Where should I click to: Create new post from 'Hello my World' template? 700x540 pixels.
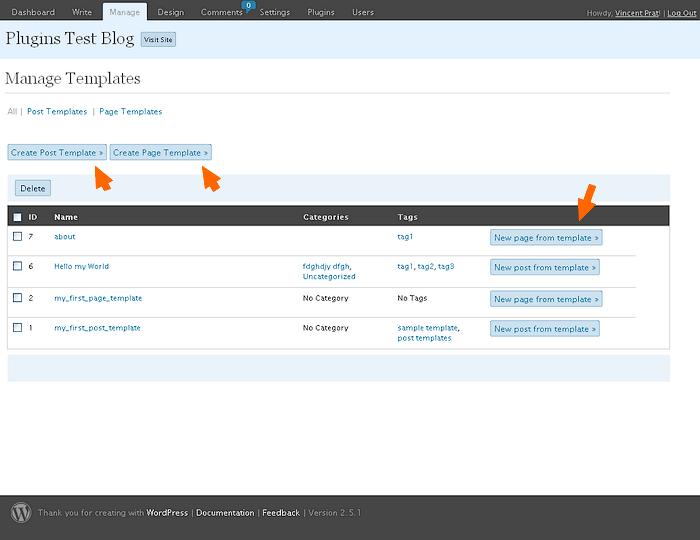[545, 267]
